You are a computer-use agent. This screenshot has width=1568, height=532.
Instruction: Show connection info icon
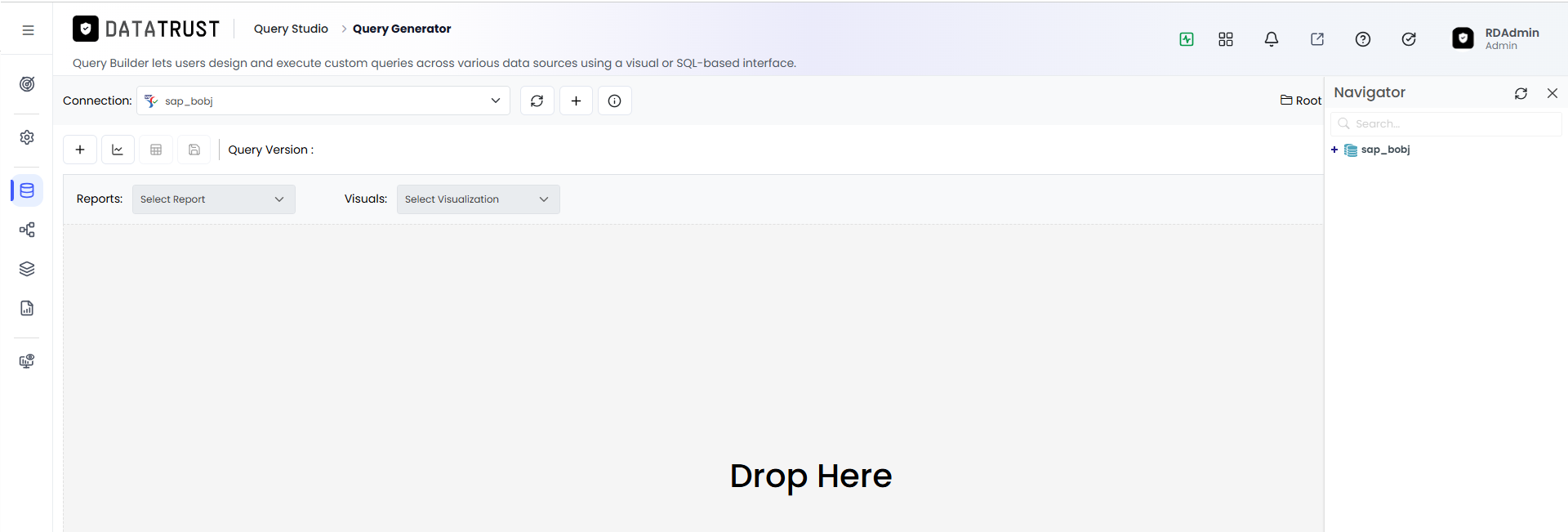pyautogui.click(x=615, y=101)
